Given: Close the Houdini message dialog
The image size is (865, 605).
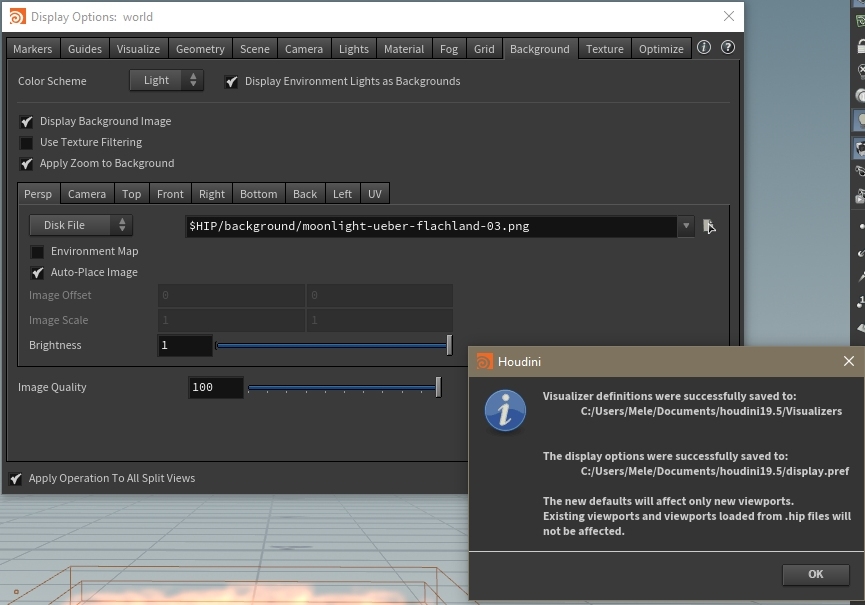Looking at the screenshot, I should point(848,361).
